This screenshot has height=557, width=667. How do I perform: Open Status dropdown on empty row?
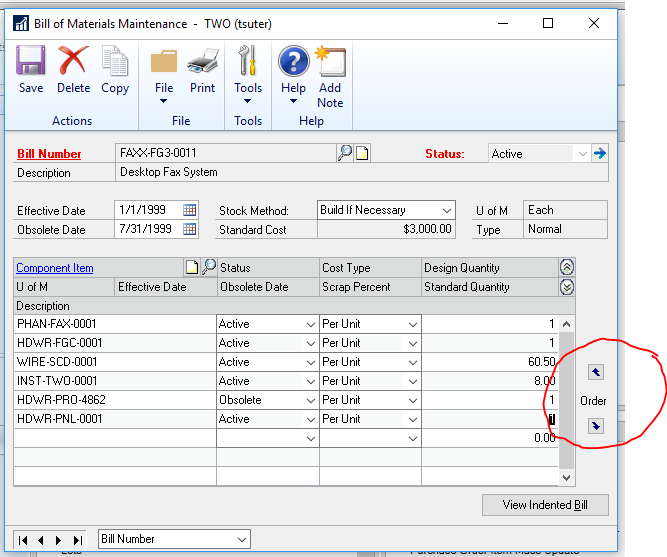311,438
